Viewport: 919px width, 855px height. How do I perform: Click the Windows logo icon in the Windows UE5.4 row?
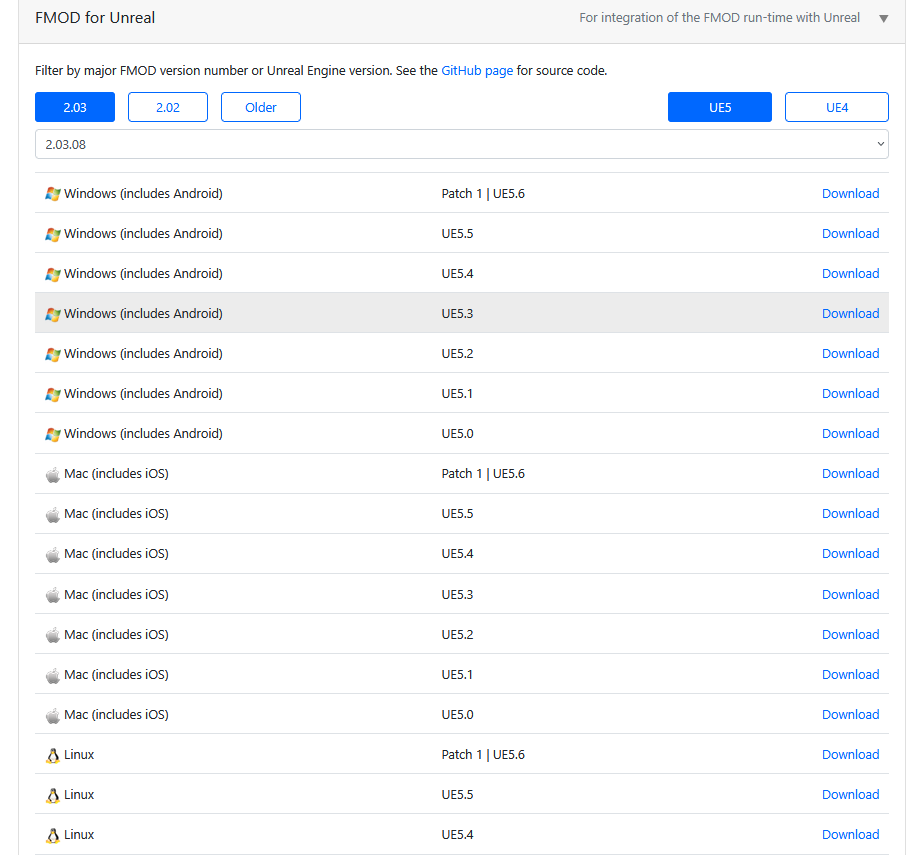[53, 274]
